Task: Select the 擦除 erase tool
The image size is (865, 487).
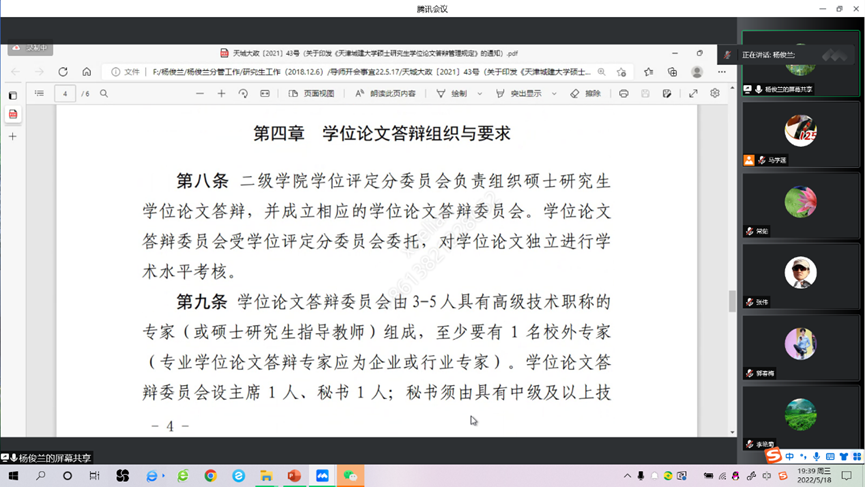Action: click(585, 94)
